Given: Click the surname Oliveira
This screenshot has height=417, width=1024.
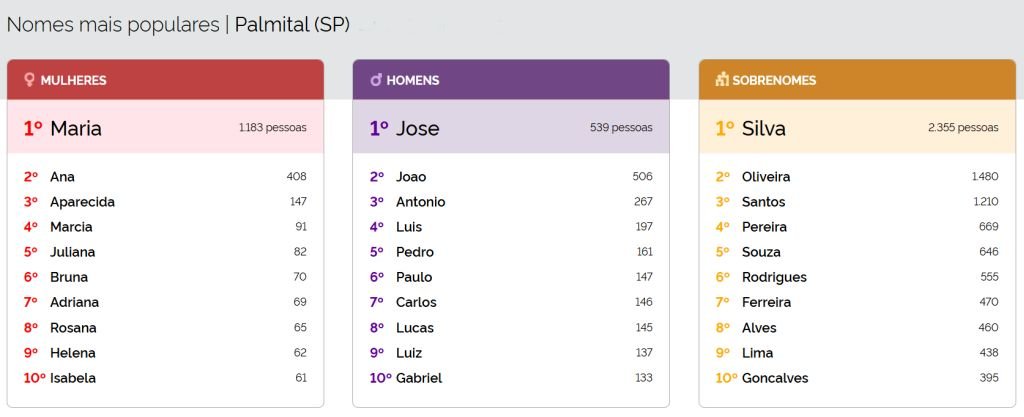Looking at the screenshot, I should click(765, 177).
